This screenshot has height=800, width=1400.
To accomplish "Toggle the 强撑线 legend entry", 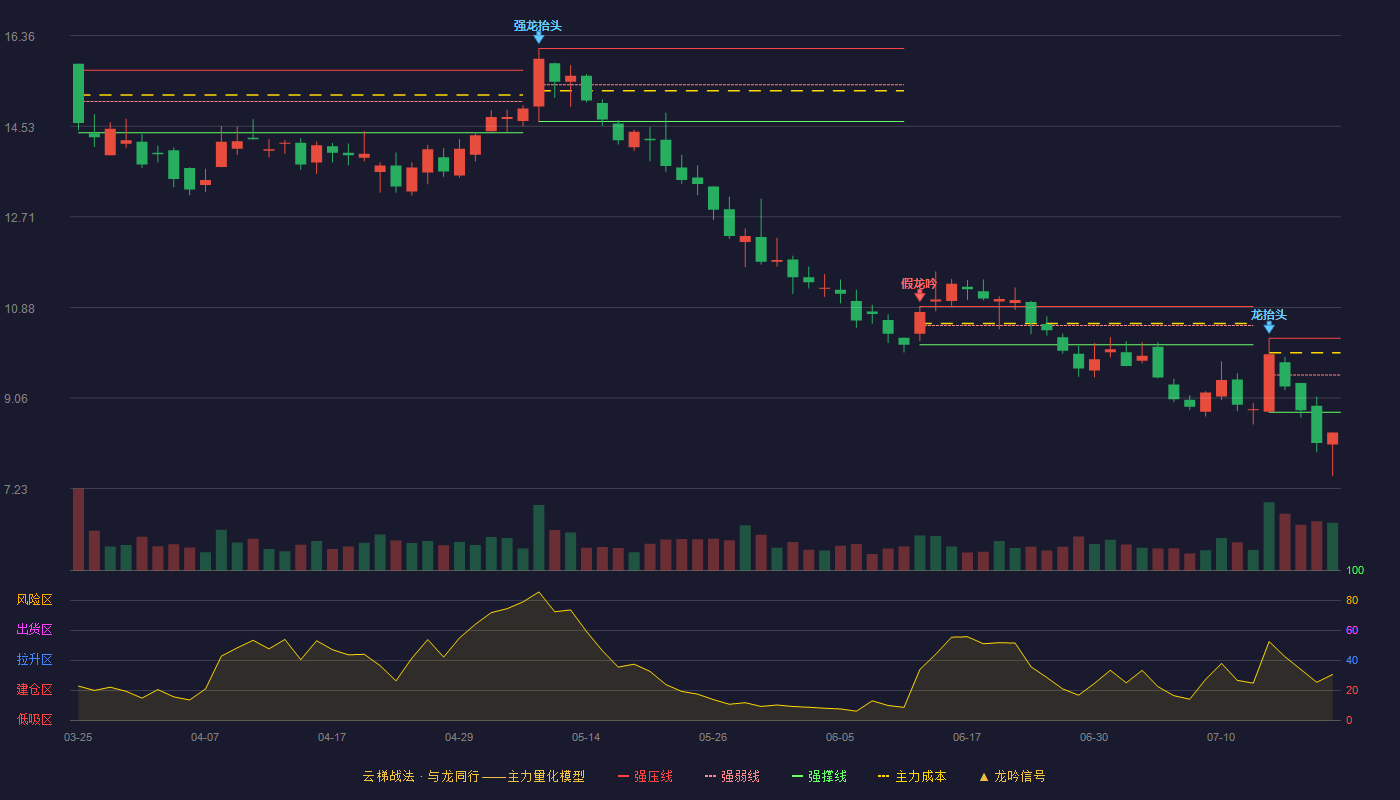I will [x=820, y=776].
